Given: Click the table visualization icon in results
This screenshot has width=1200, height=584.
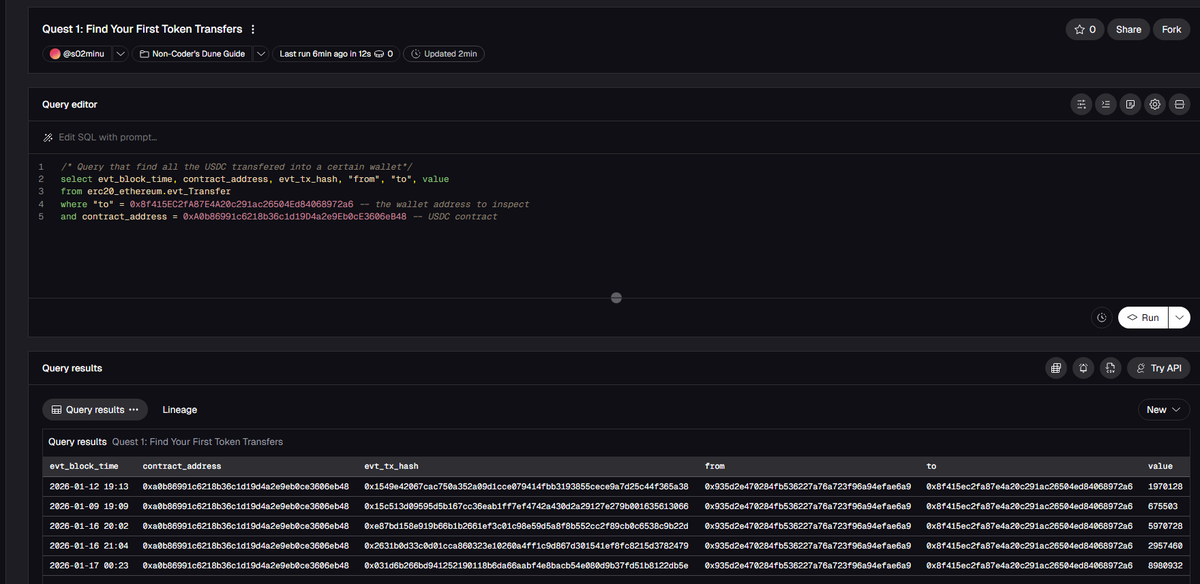Looking at the screenshot, I should coord(1055,368).
